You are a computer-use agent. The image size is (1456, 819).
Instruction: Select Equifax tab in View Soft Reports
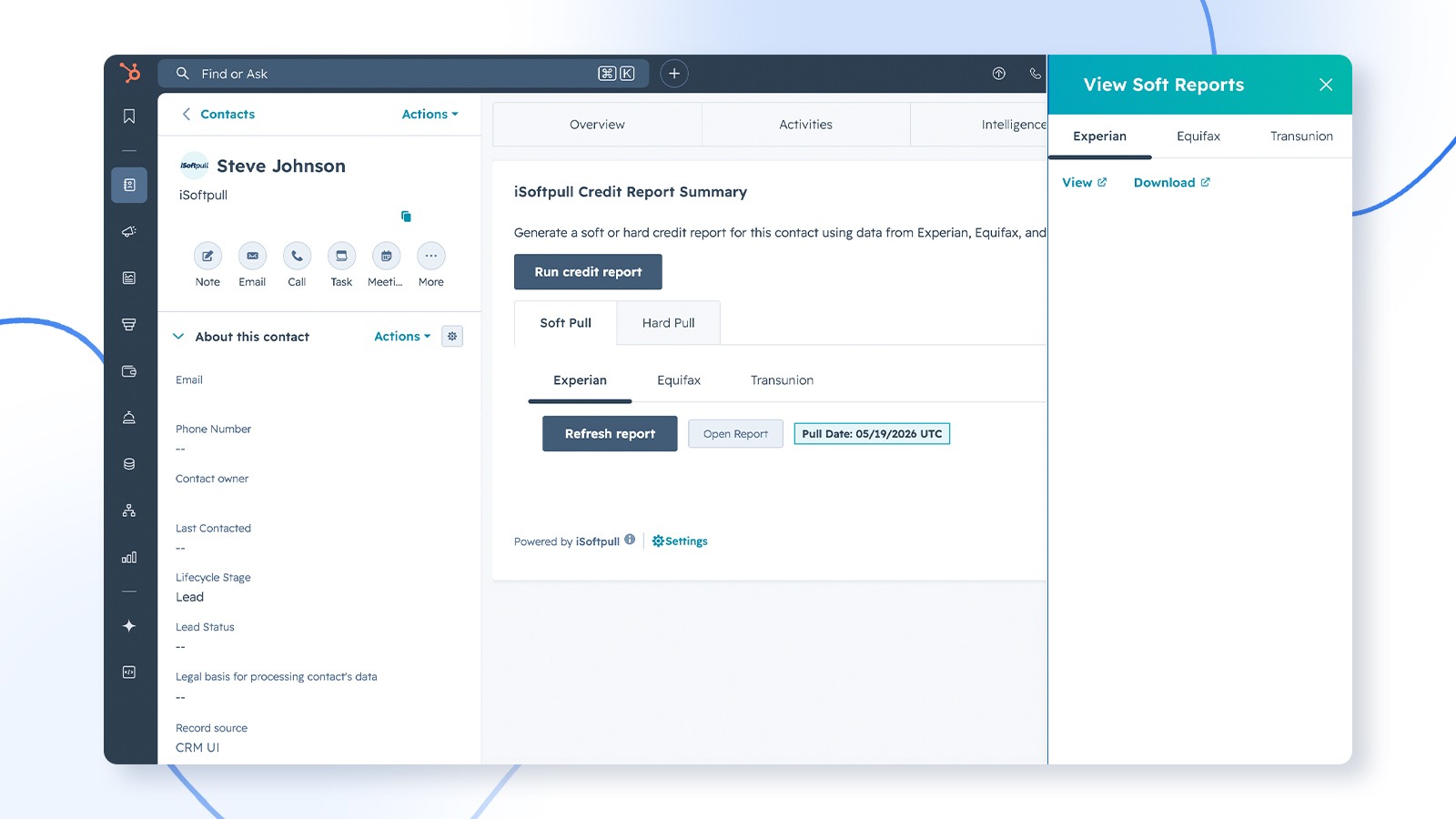(1198, 136)
